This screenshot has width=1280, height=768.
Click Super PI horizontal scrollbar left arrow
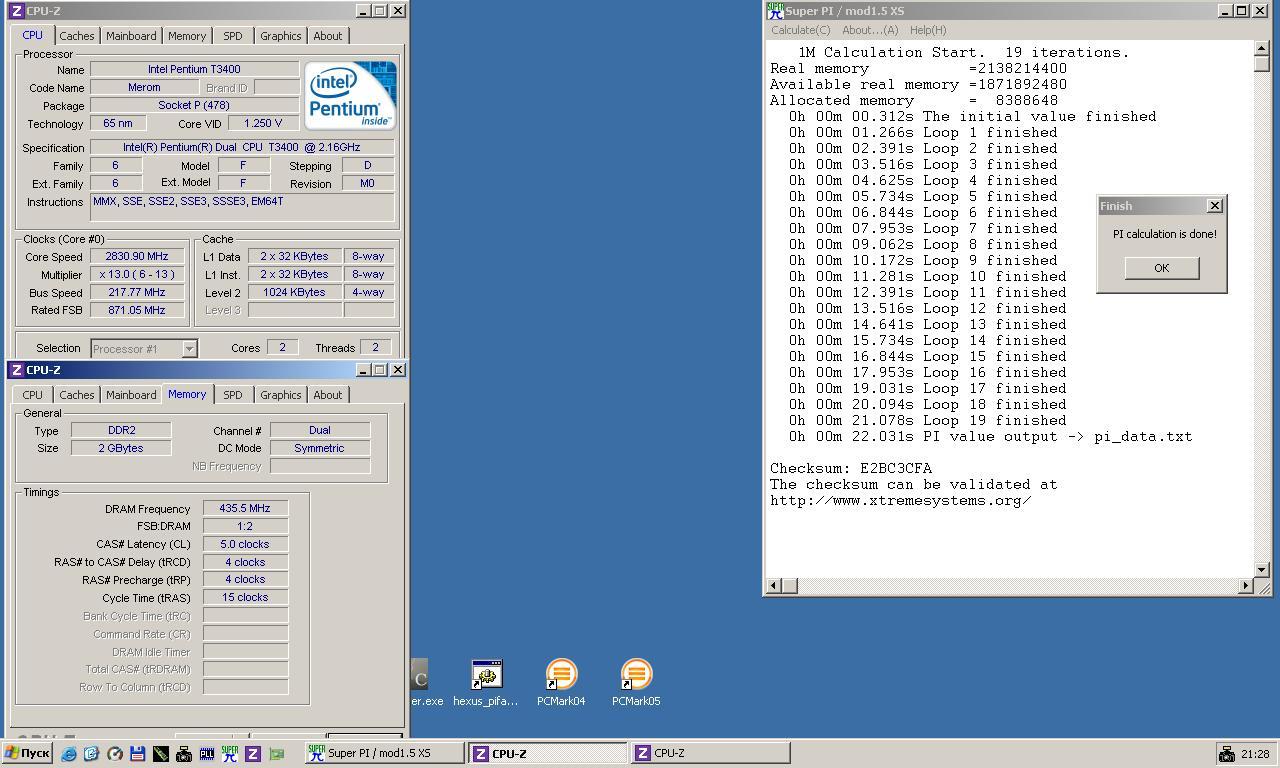point(773,585)
